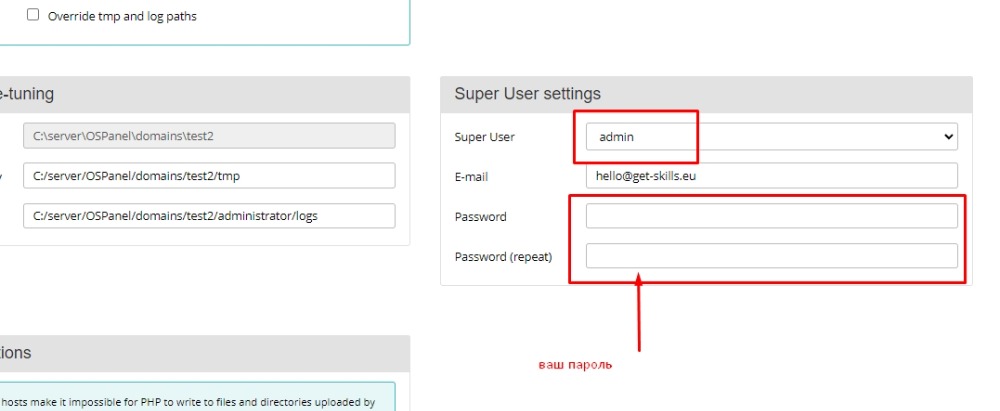Click the disabled site root path field
This screenshot has width=1000, height=411.
[x=209, y=136]
